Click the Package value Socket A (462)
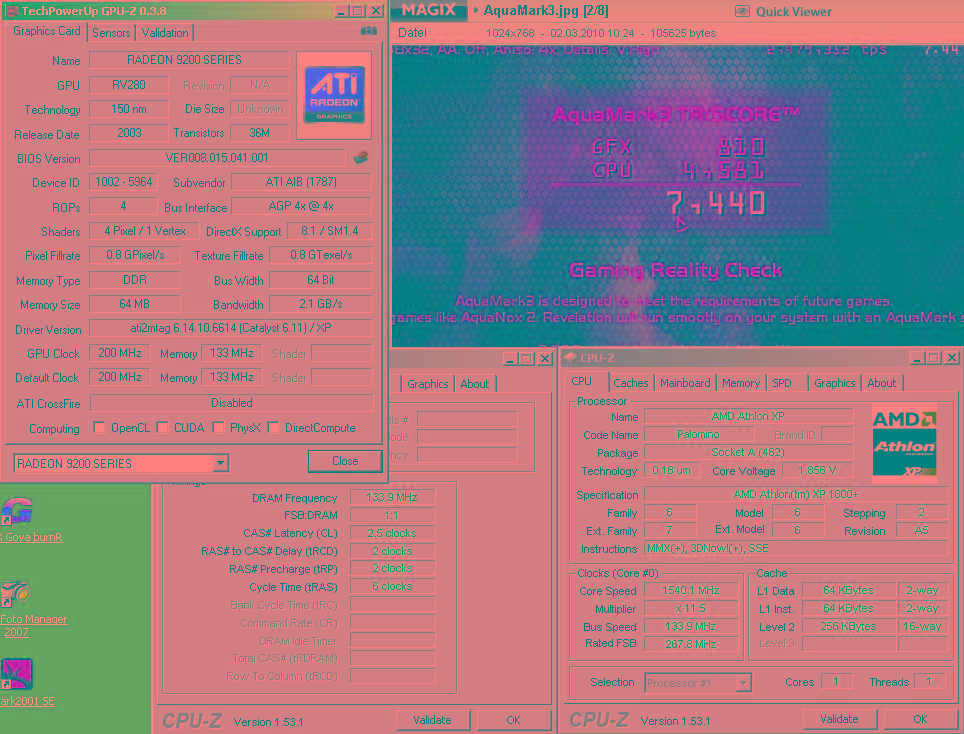This screenshot has height=734, width=964. 748,452
